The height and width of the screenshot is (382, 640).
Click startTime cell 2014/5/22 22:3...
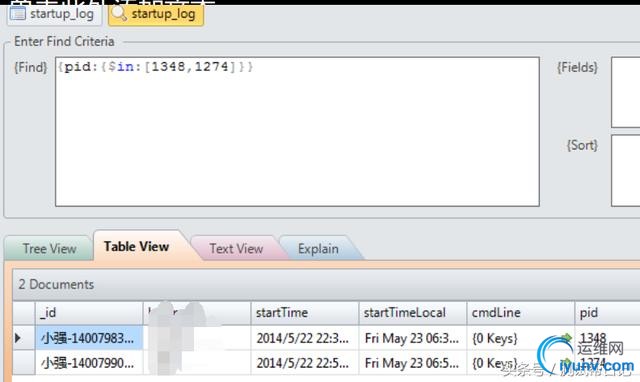coord(305,338)
